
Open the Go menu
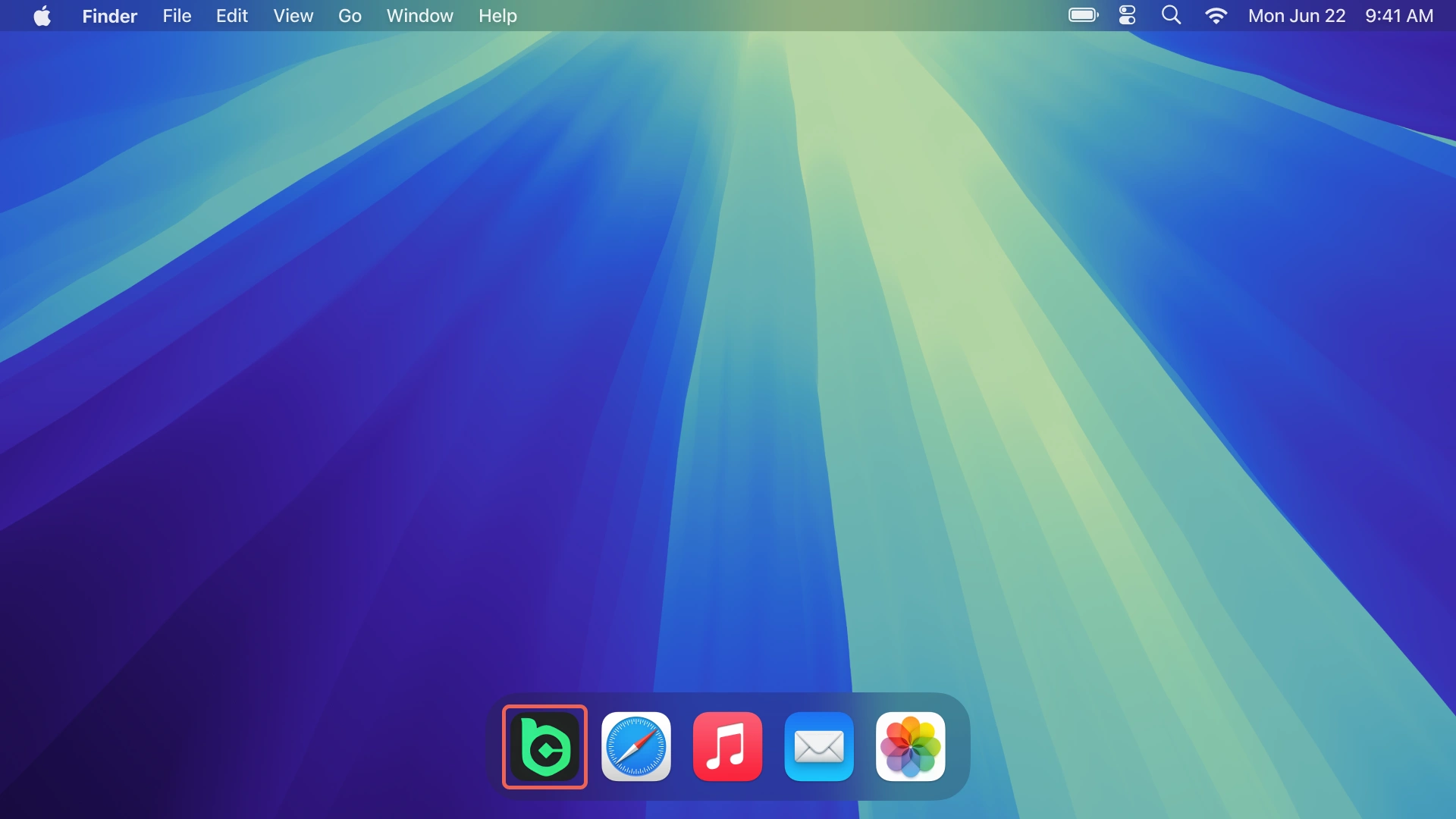click(x=350, y=15)
